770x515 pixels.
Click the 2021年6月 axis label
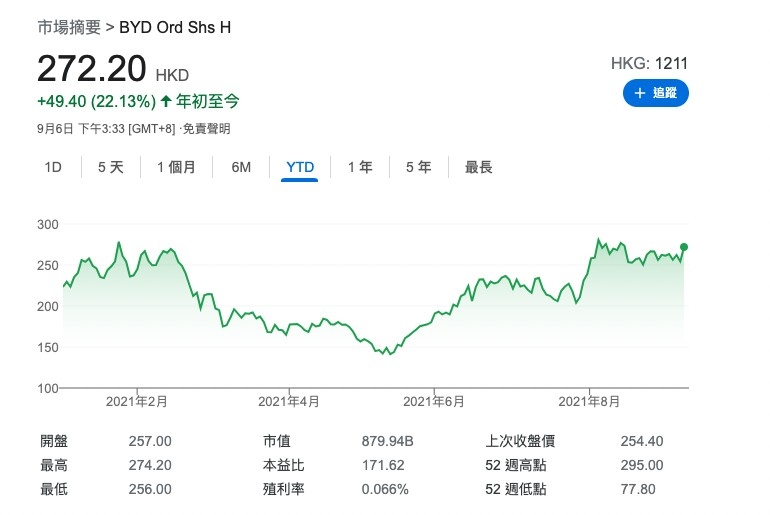point(434,402)
